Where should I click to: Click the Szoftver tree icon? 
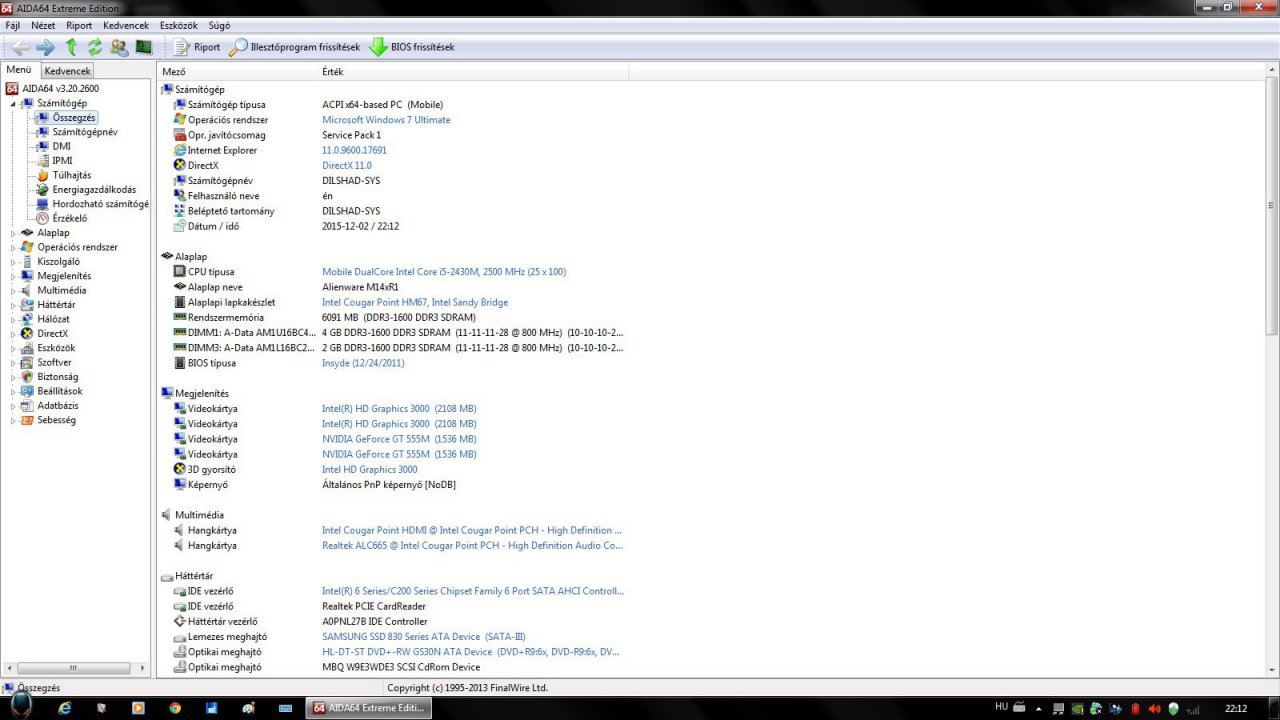pyautogui.click(x=27, y=362)
